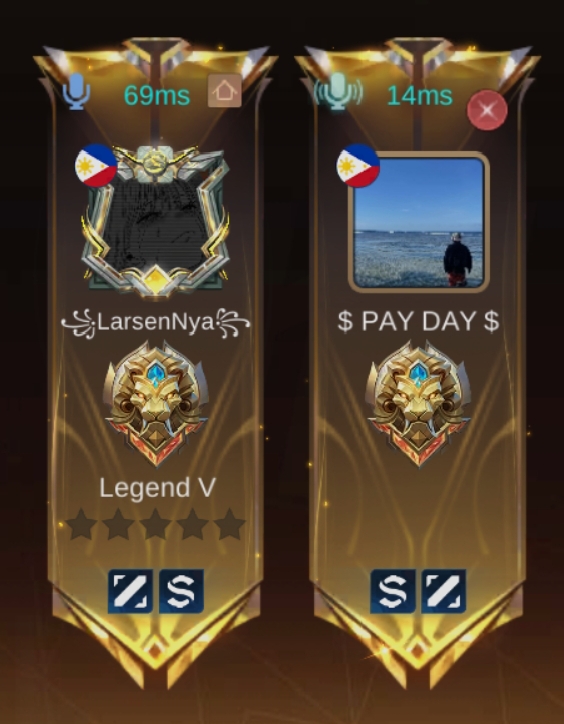Tap the $ PAY DAY $ player name
The height and width of the screenshot is (724, 564).
pyautogui.click(x=418, y=321)
